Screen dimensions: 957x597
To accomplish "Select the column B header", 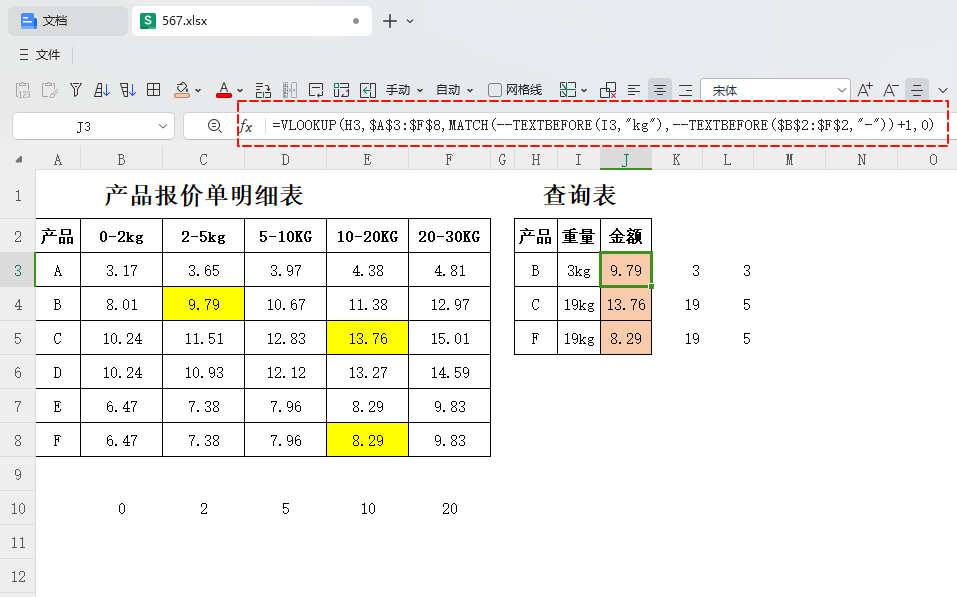I will pos(121,160).
